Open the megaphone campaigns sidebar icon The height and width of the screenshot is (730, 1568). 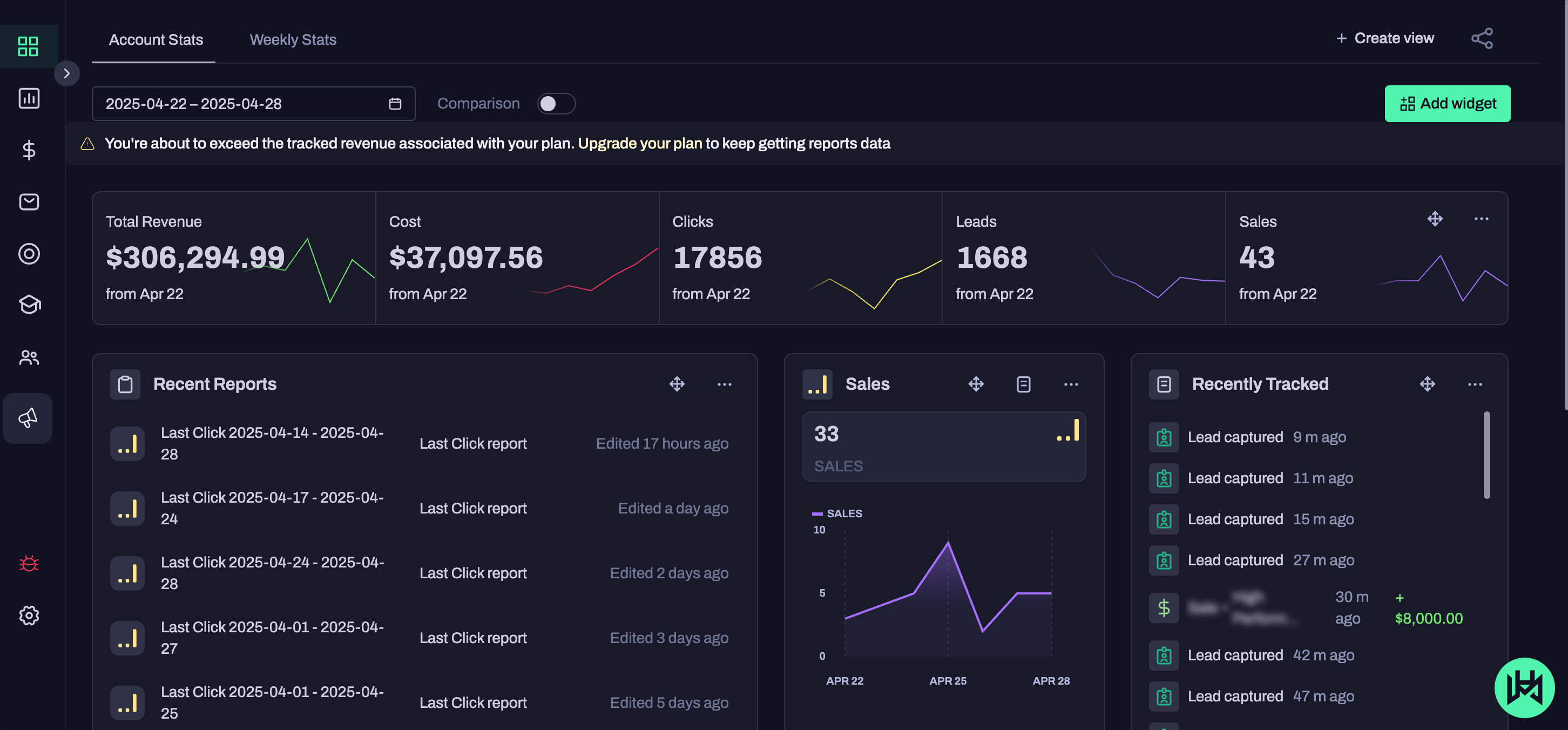click(x=28, y=418)
